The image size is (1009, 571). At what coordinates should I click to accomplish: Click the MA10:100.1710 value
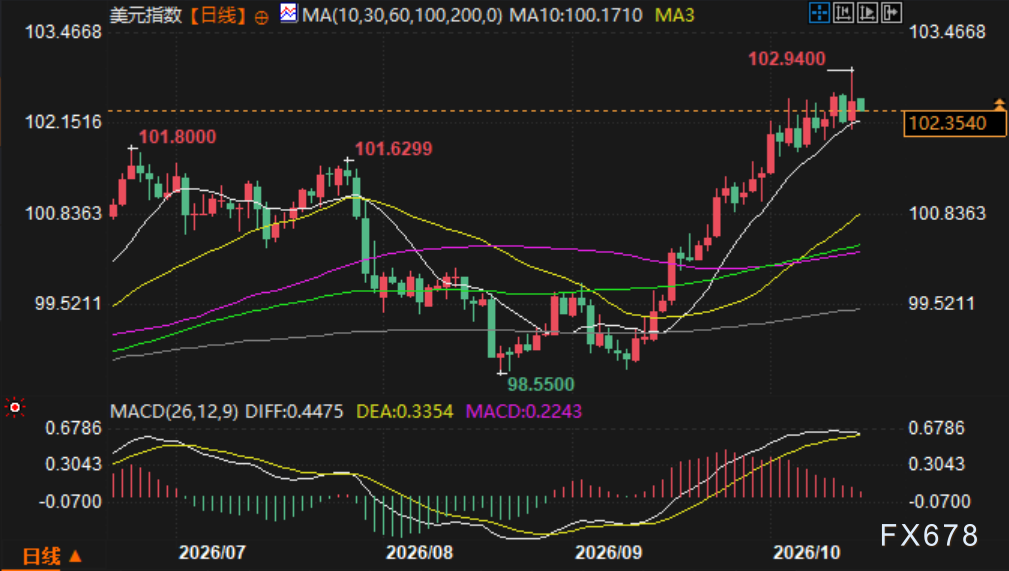[x=576, y=15]
